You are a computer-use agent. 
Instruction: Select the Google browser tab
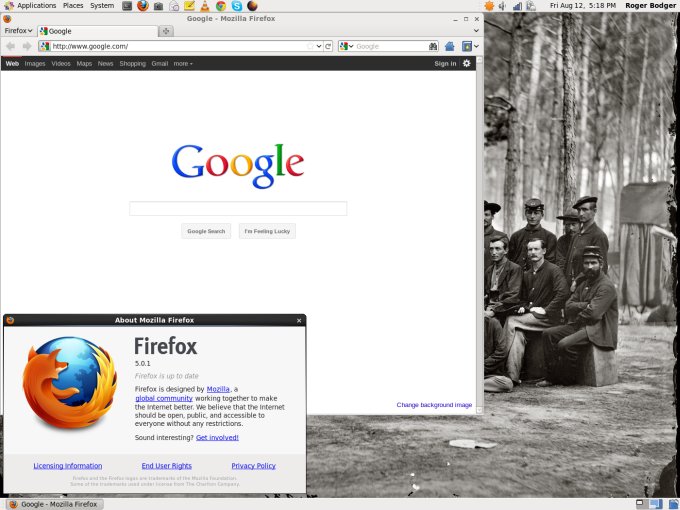[x=98, y=31]
